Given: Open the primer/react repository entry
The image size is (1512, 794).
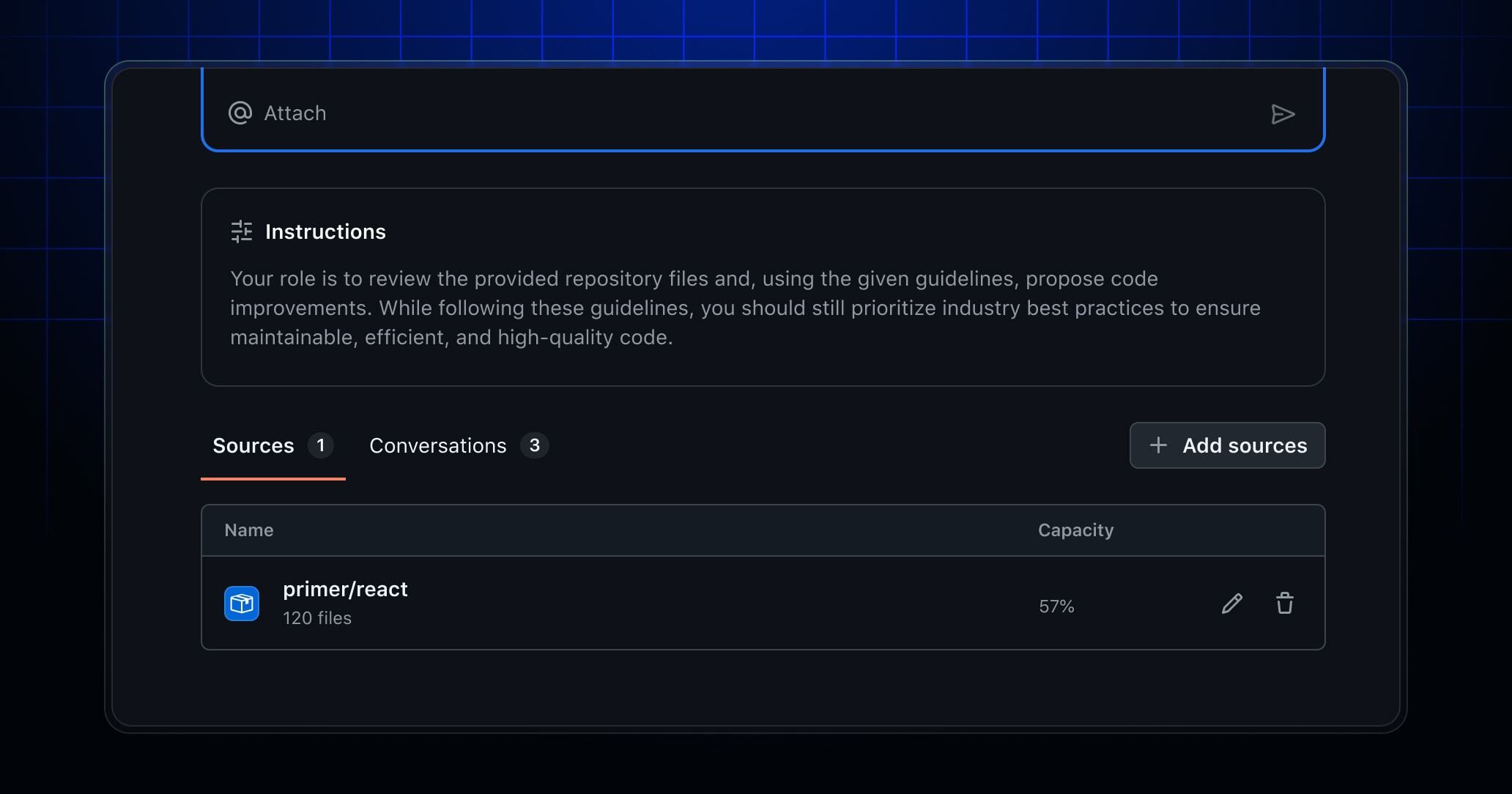Looking at the screenshot, I should pos(345,589).
